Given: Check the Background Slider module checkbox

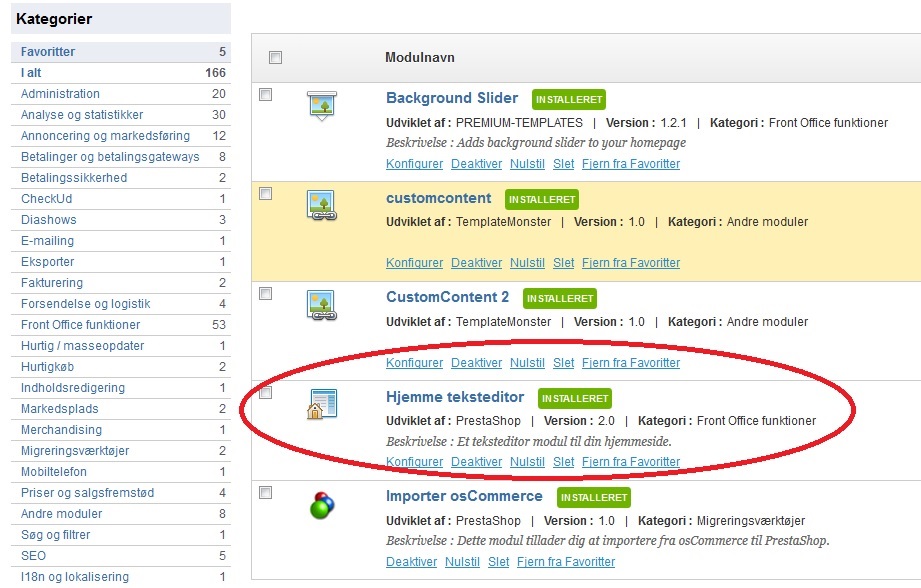Looking at the screenshot, I should click(265, 95).
